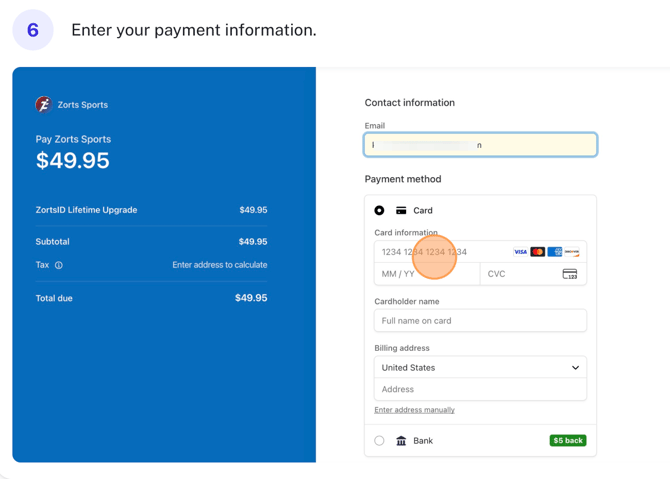Focus the Email input field
The height and width of the screenshot is (479, 670).
tap(480, 145)
